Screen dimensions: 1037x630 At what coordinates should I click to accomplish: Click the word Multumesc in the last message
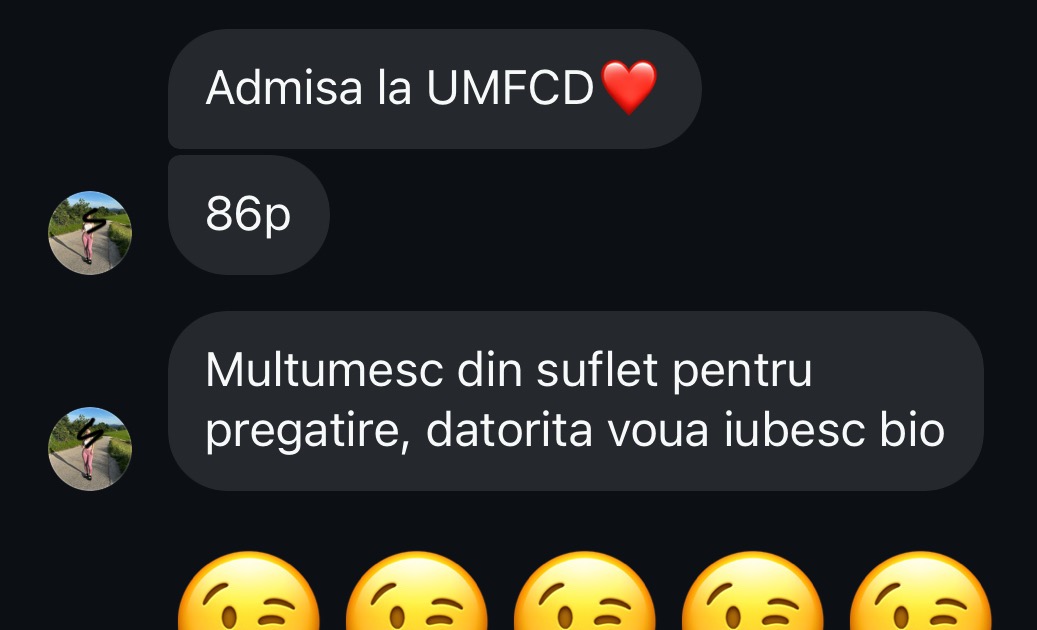tap(324, 370)
